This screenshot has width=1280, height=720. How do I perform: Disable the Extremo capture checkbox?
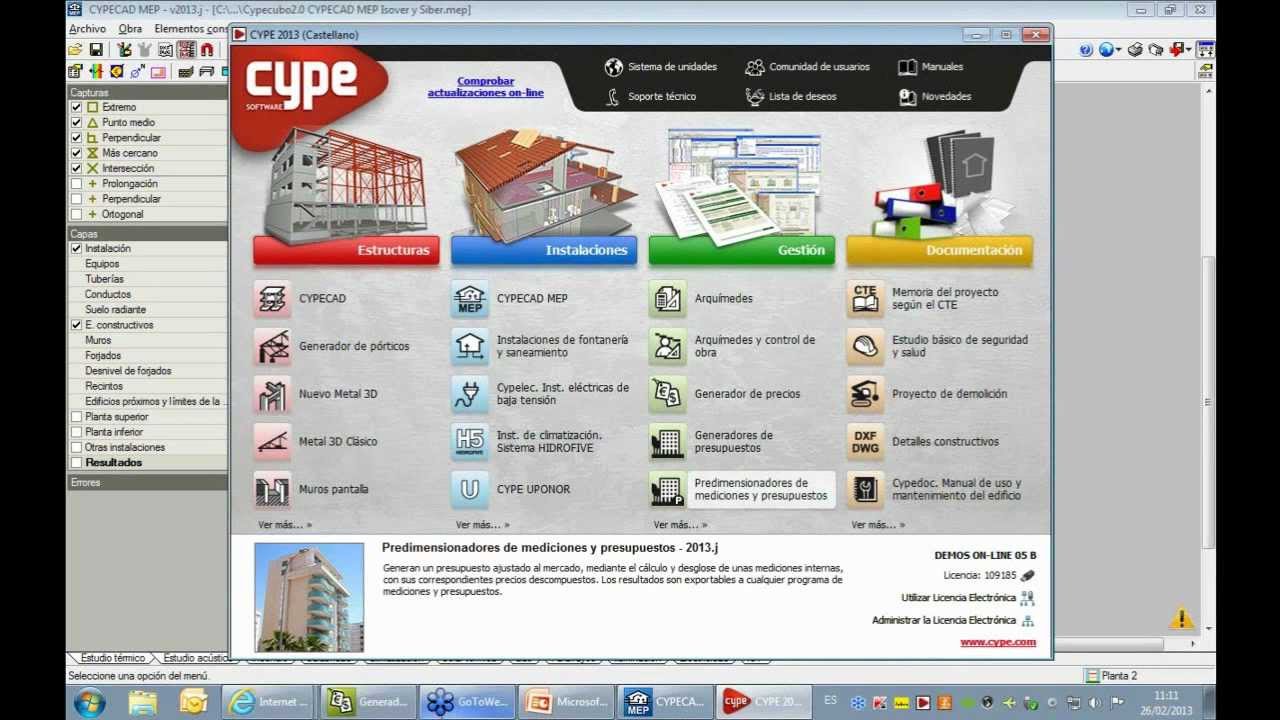point(76,107)
